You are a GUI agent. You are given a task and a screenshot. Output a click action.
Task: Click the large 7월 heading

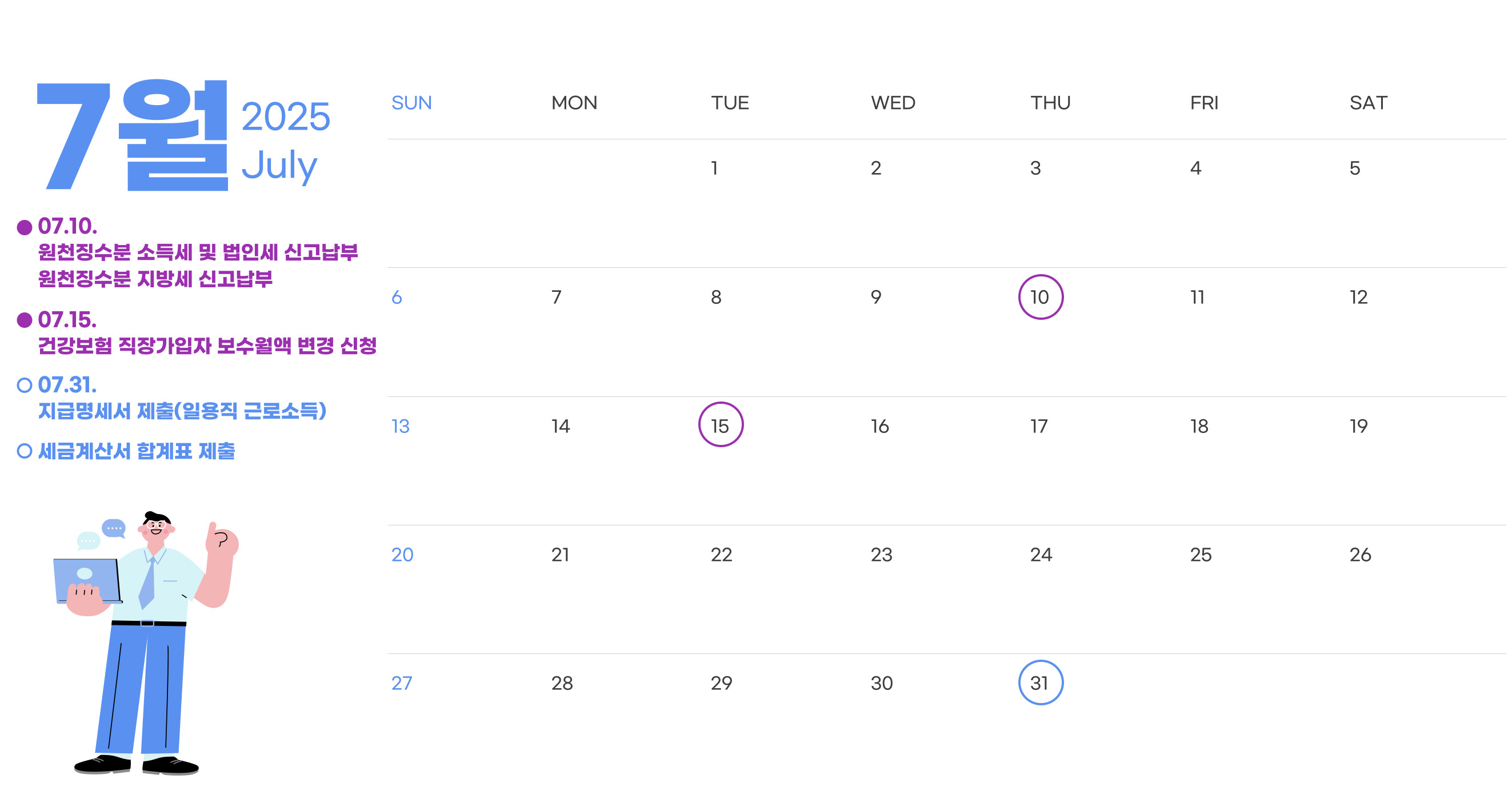tap(132, 135)
